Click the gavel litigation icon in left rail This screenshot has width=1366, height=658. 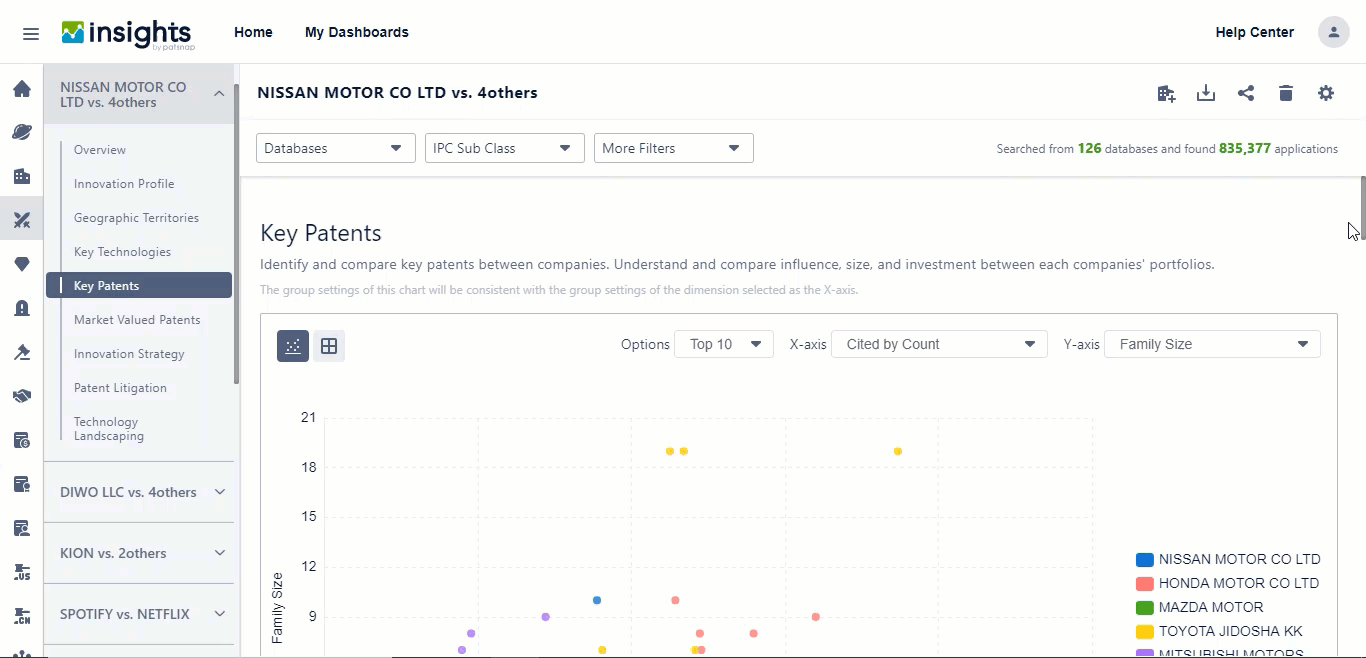click(22, 352)
